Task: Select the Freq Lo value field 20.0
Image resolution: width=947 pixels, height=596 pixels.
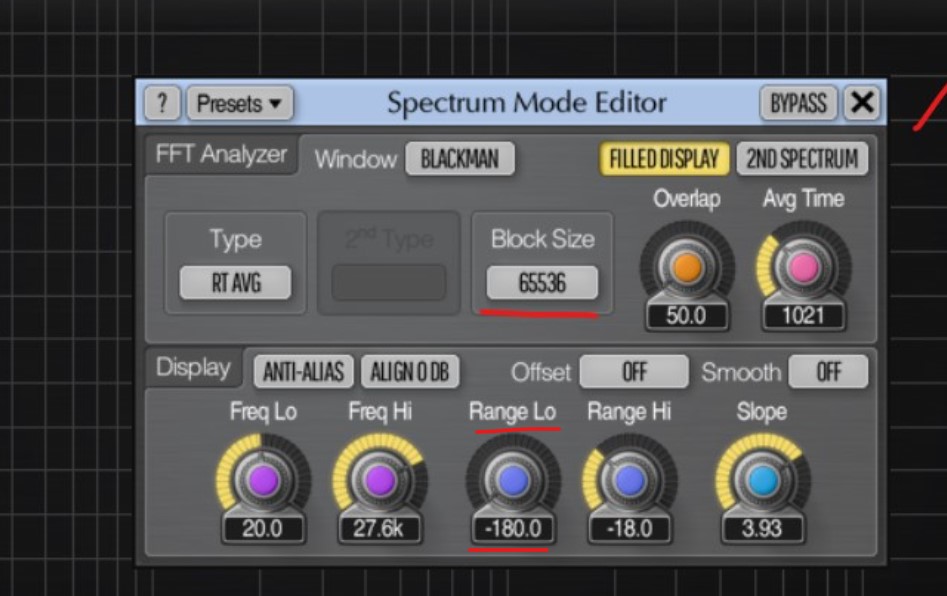Action: tap(263, 529)
